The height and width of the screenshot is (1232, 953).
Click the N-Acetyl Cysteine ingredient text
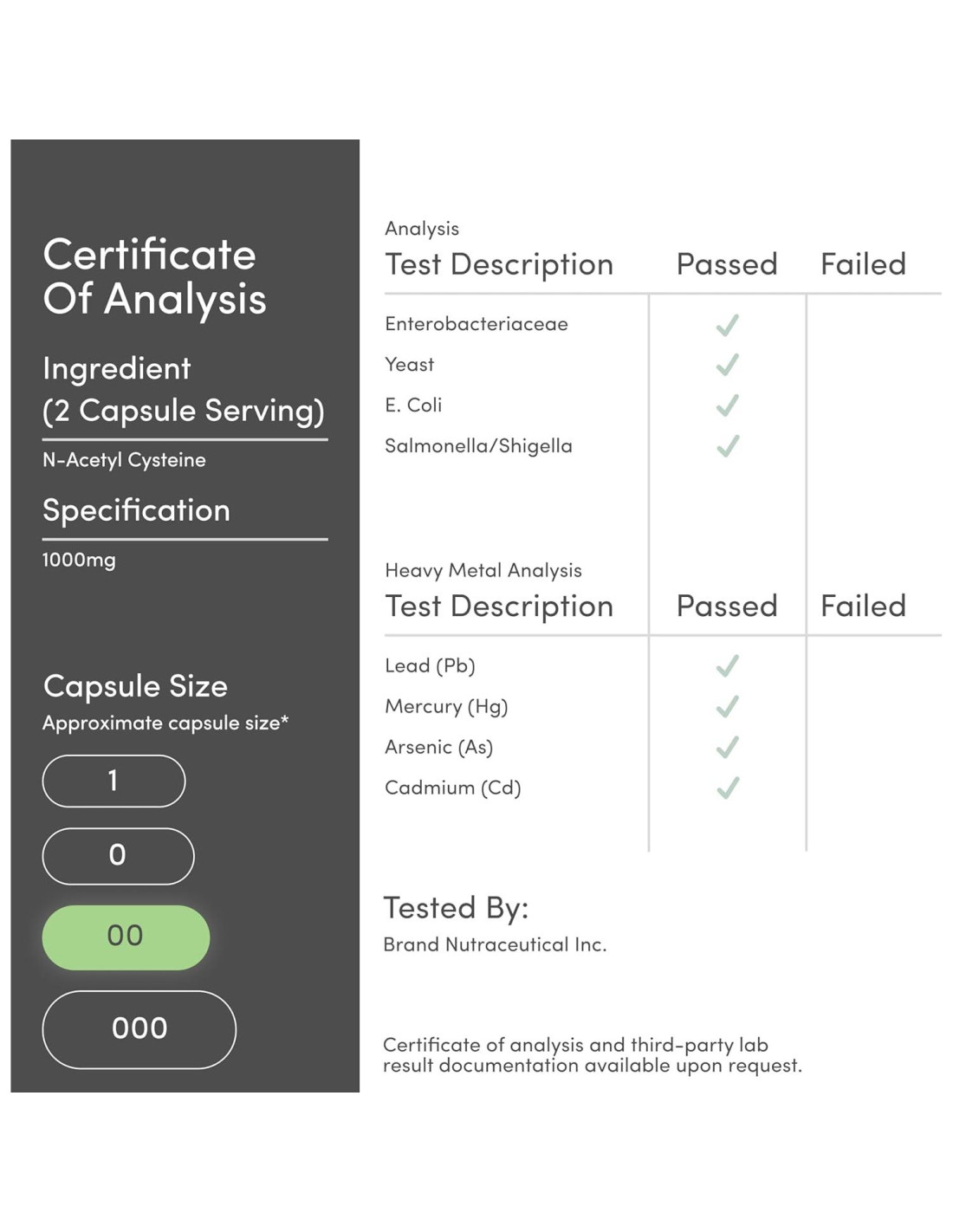(x=124, y=460)
